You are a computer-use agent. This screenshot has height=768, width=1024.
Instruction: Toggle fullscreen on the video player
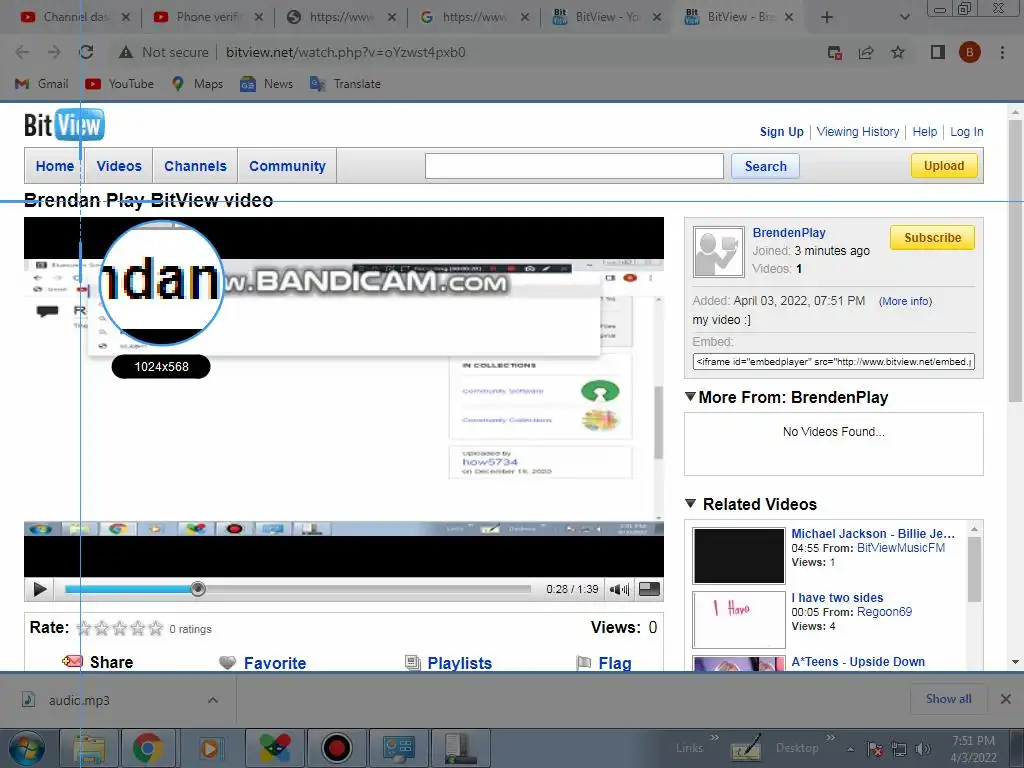(x=649, y=589)
